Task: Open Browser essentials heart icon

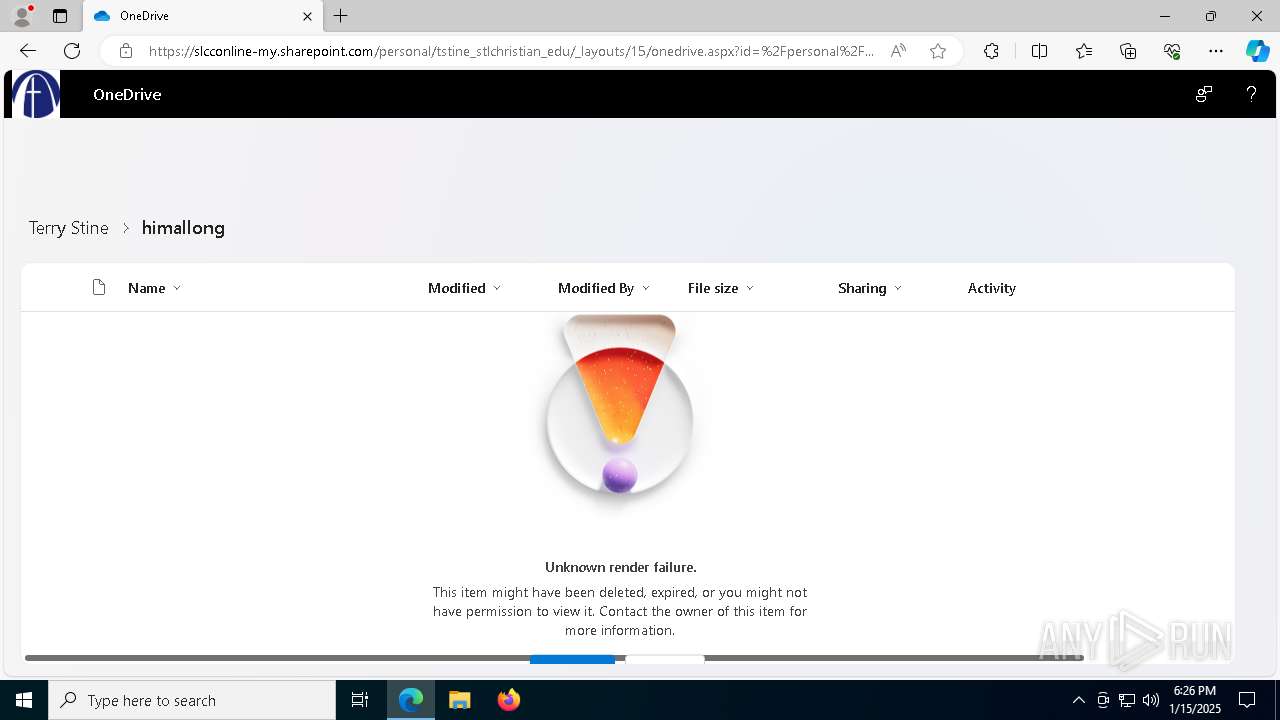Action: click(x=1172, y=51)
